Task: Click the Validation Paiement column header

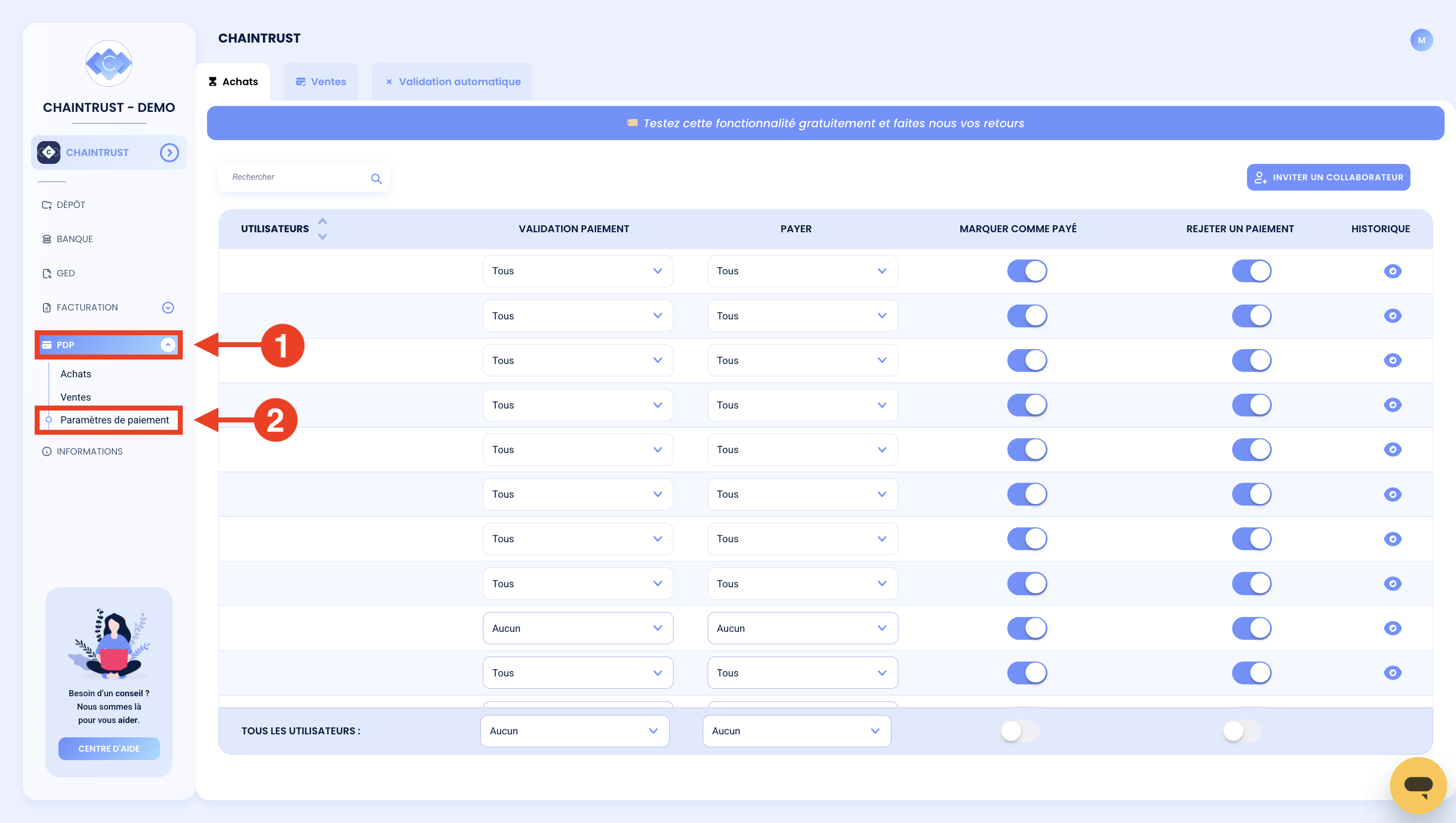Action: pyautogui.click(x=573, y=229)
